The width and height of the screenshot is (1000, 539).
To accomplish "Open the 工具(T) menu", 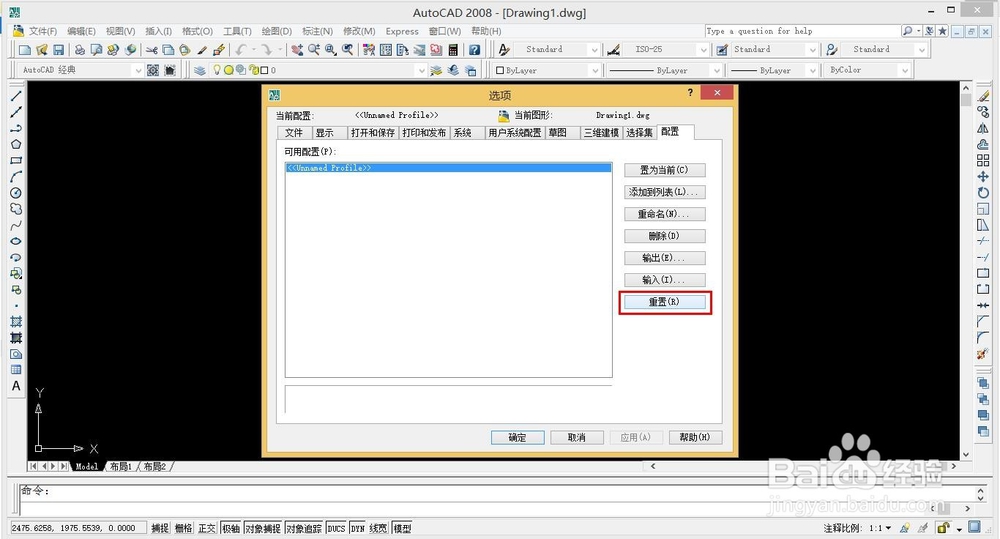I will (237, 31).
